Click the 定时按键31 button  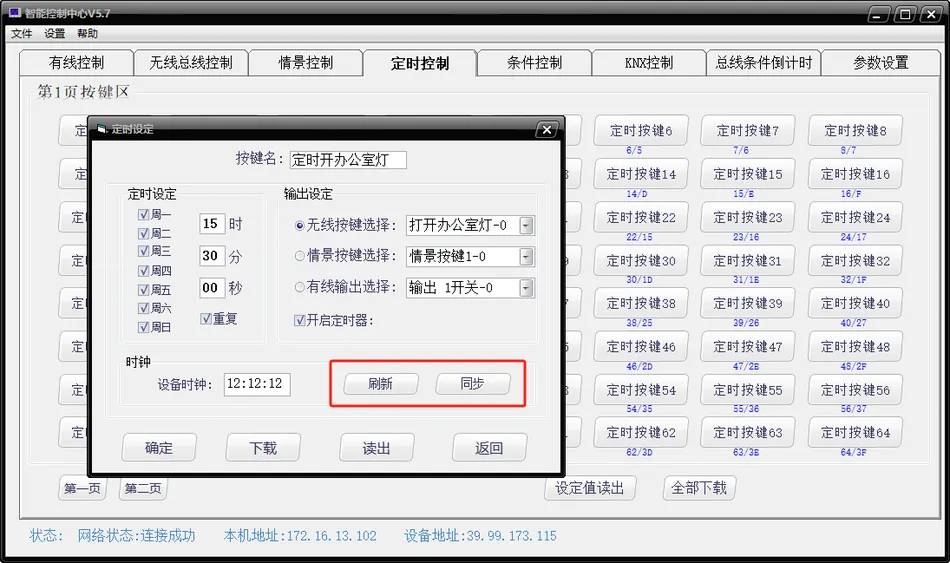tap(748, 261)
